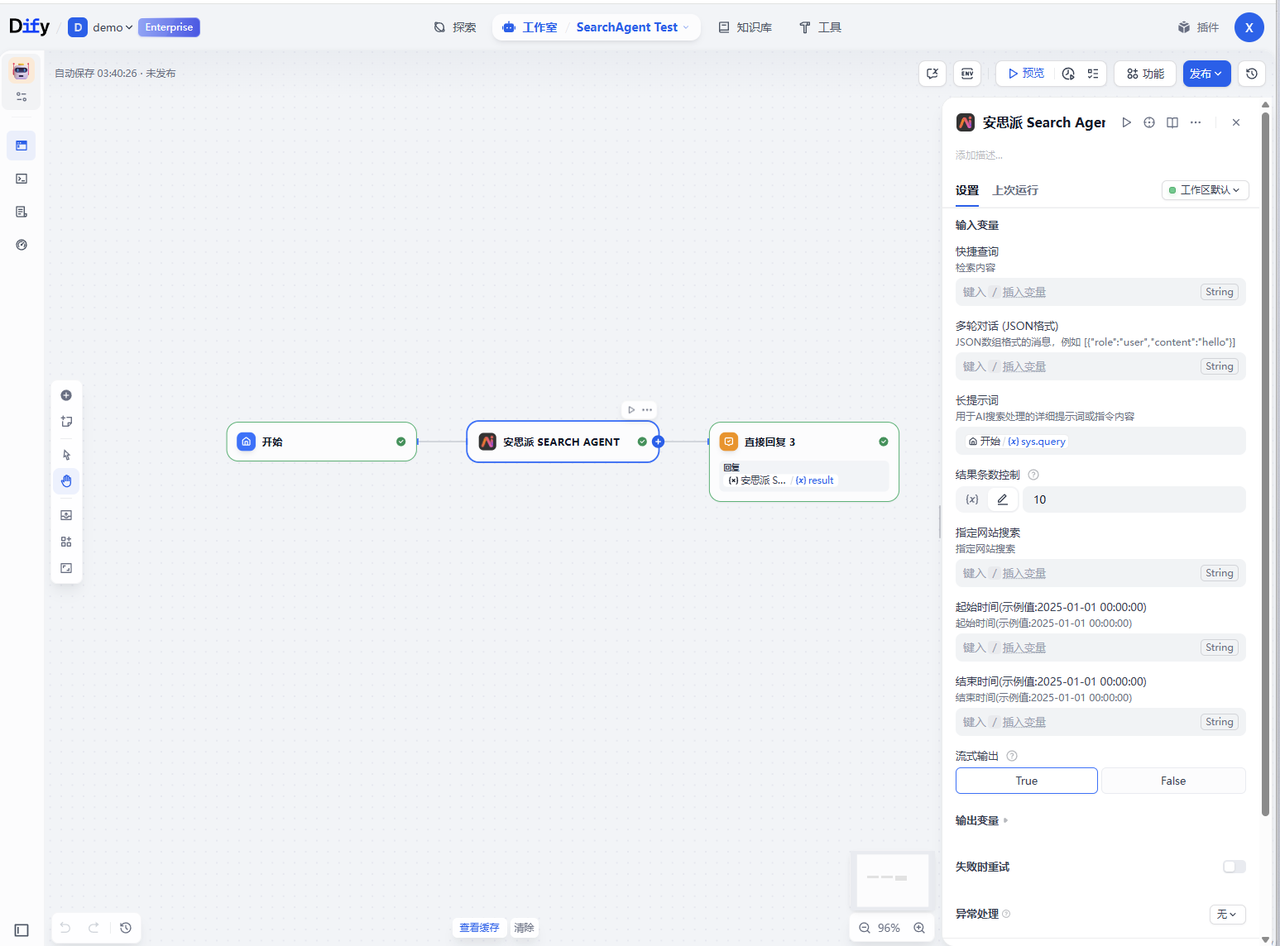This screenshot has width=1280, height=946.
Task: Open the API access terminal icon
Action: click(21, 179)
